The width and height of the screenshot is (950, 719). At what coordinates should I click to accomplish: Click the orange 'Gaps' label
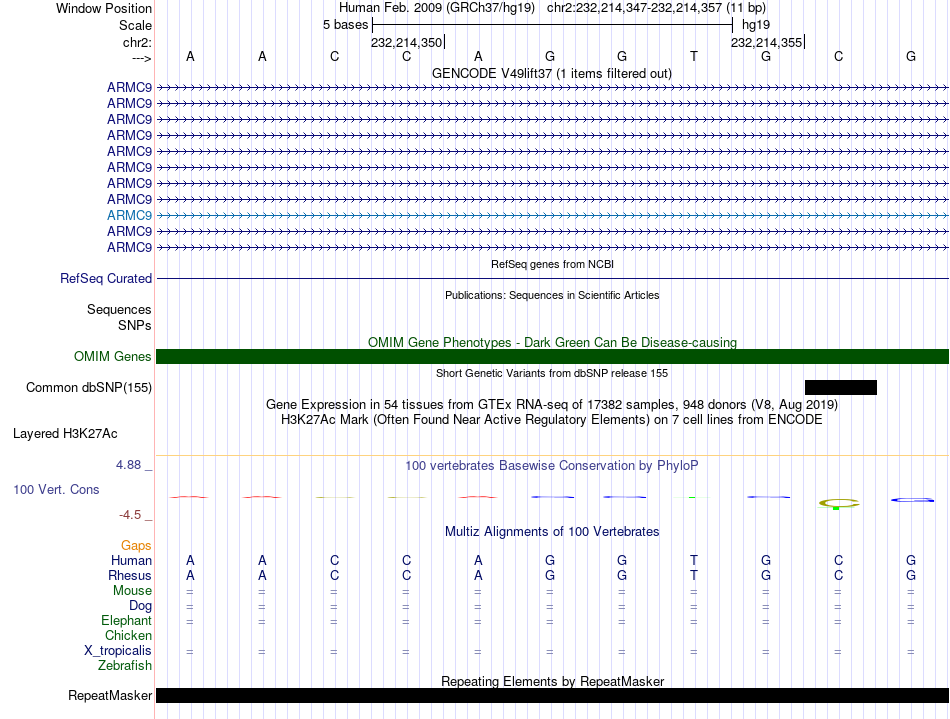(x=136, y=546)
